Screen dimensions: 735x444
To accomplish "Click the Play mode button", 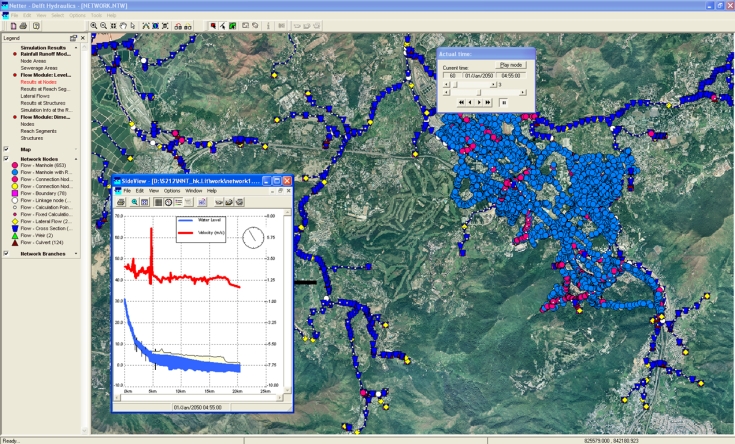I will tap(511, 64).
